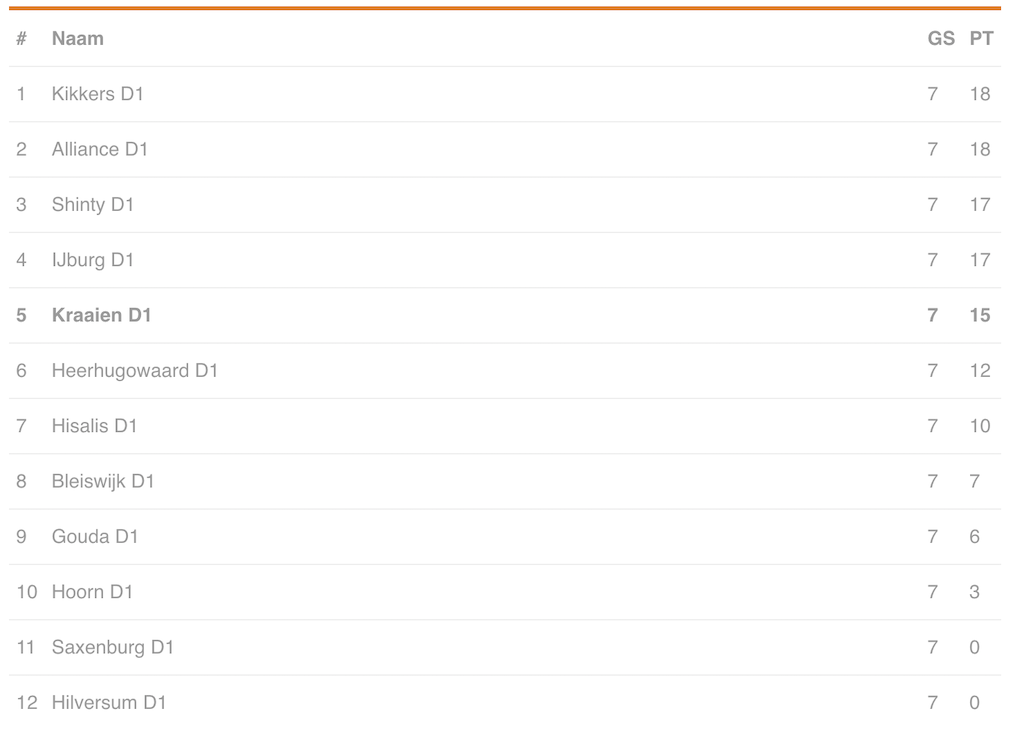Click the PT column header
This screenshot has height=747, width=1024.
[981, 39]
